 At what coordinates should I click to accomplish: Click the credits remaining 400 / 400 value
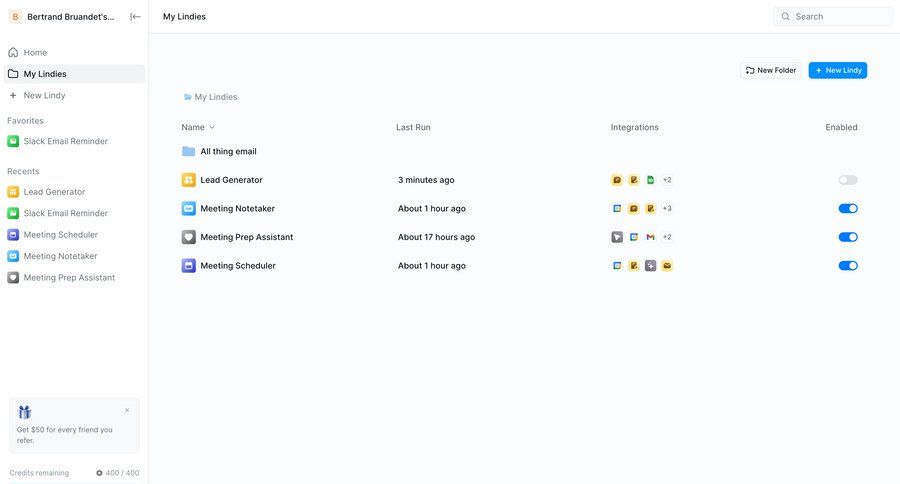[x=118, y=473]
